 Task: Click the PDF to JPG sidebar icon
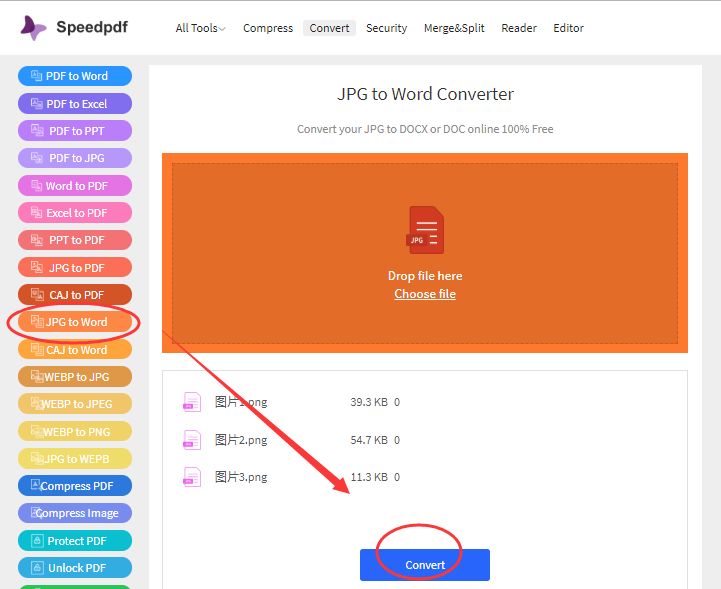(37, 157)
